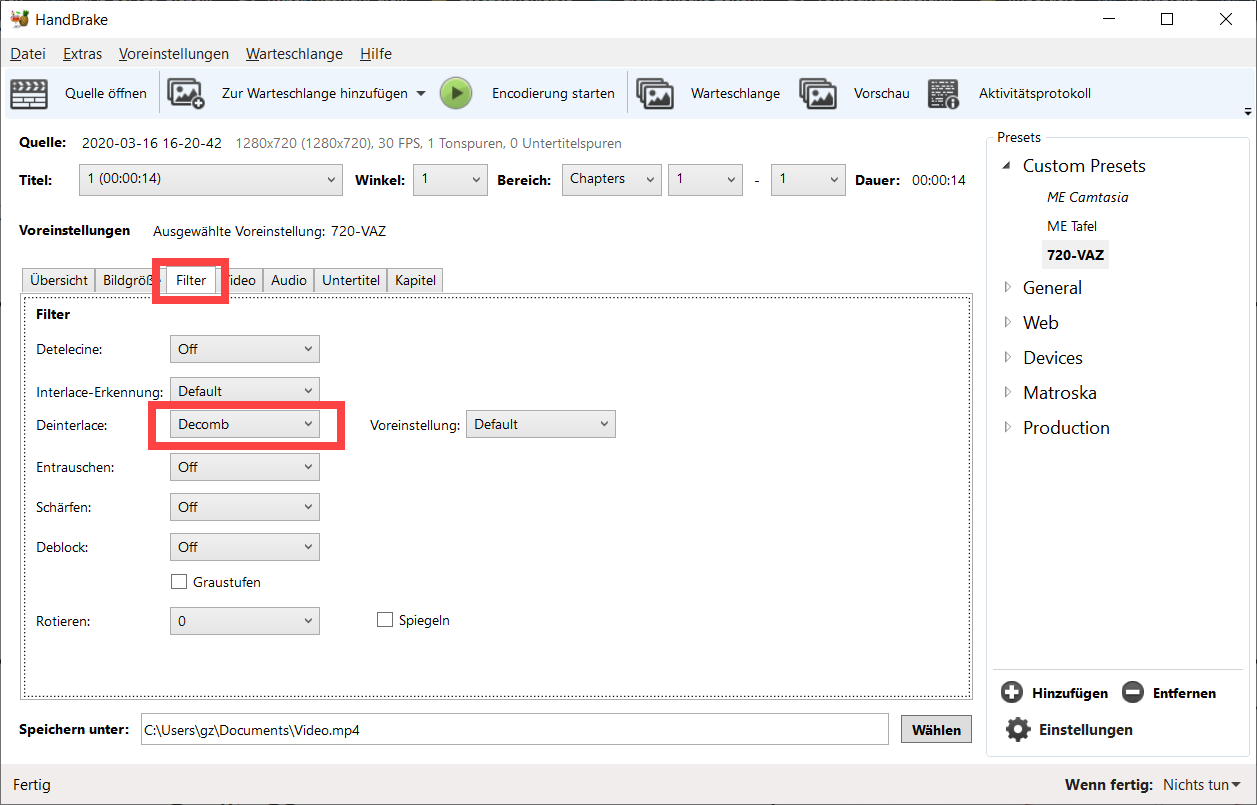Click the source name 2020-03-16 16-20-42
Screen dimensions: 1257x805
click(x=152, y=144)
